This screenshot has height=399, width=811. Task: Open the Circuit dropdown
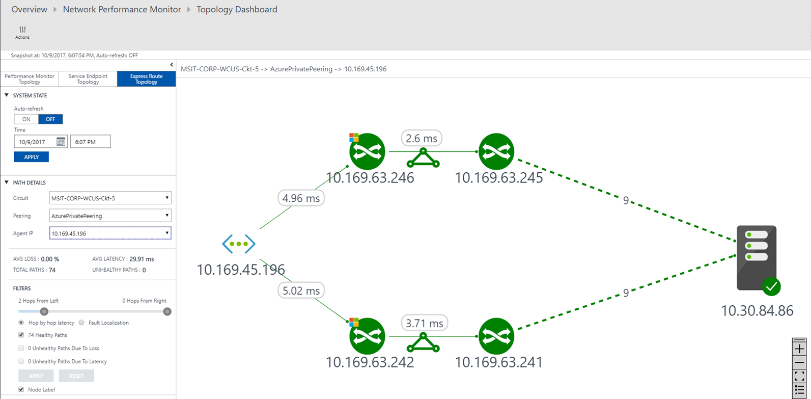pyautogui.click(x=110, y=198)
